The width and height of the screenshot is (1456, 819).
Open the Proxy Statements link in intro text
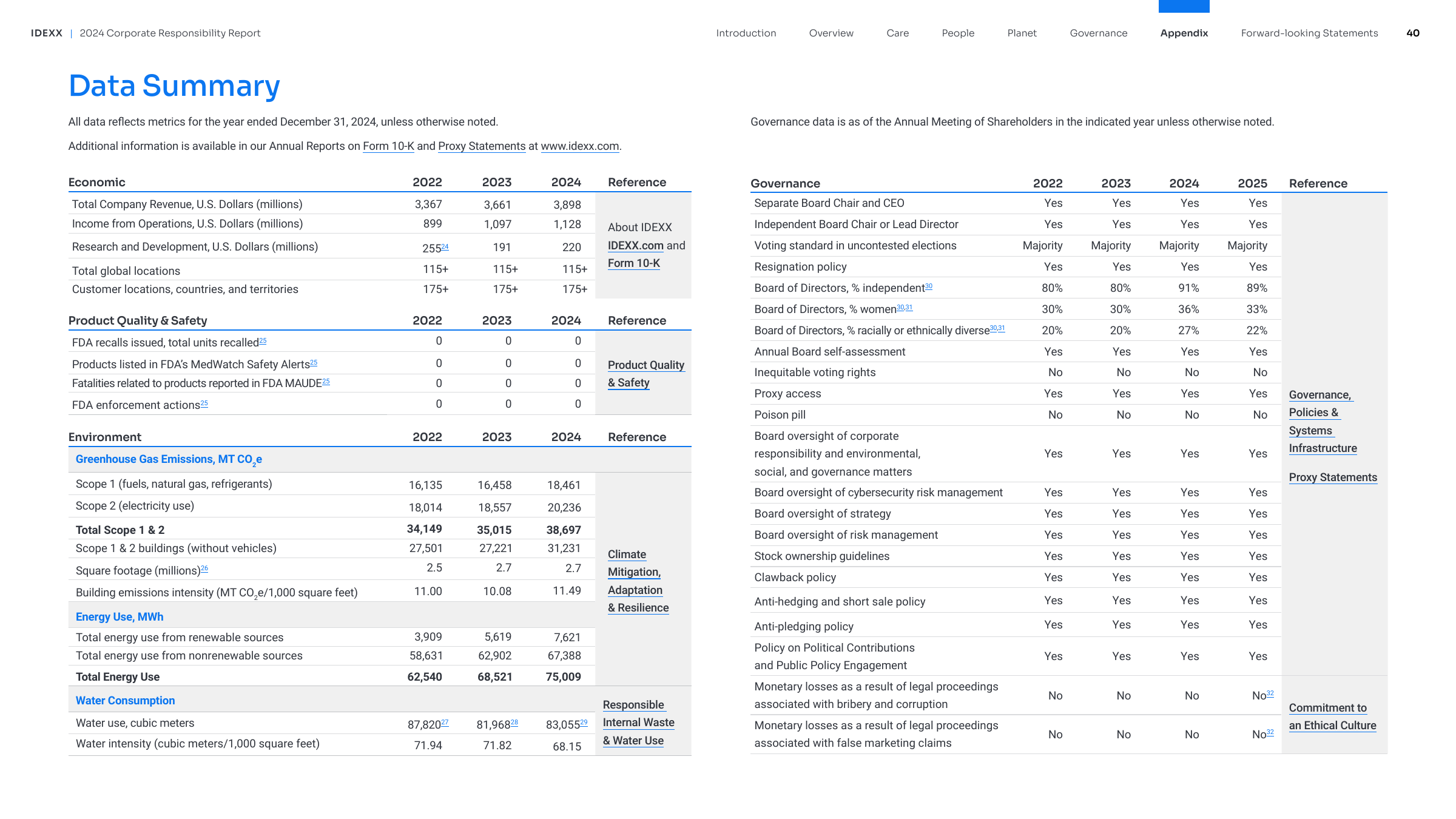point(482,146)
